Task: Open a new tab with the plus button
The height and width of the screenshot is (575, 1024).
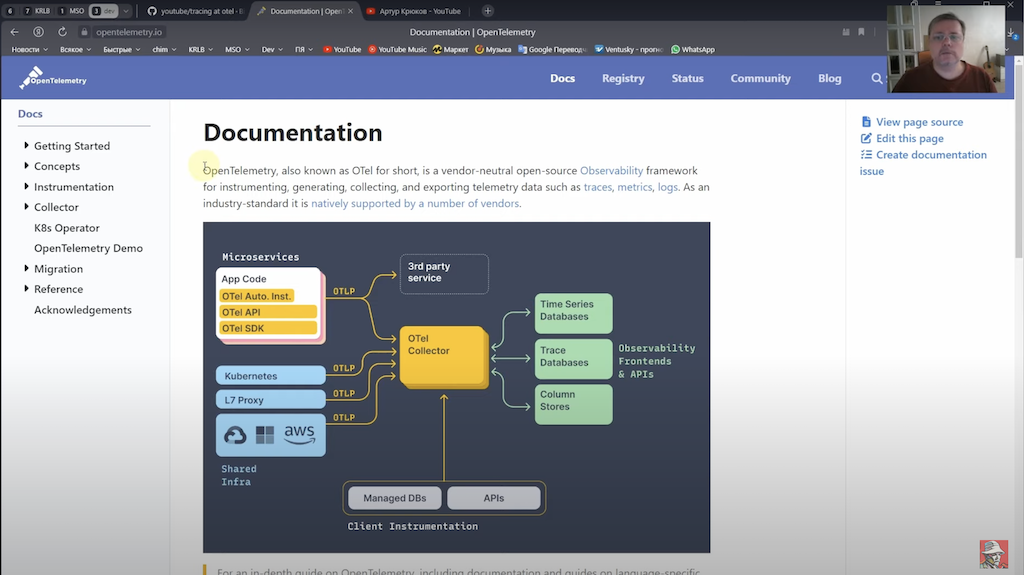Action: point(487,11)
